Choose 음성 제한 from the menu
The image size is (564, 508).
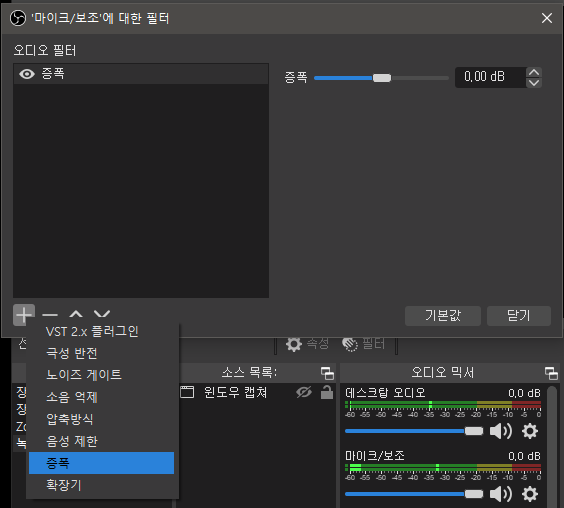coord(101,441)
